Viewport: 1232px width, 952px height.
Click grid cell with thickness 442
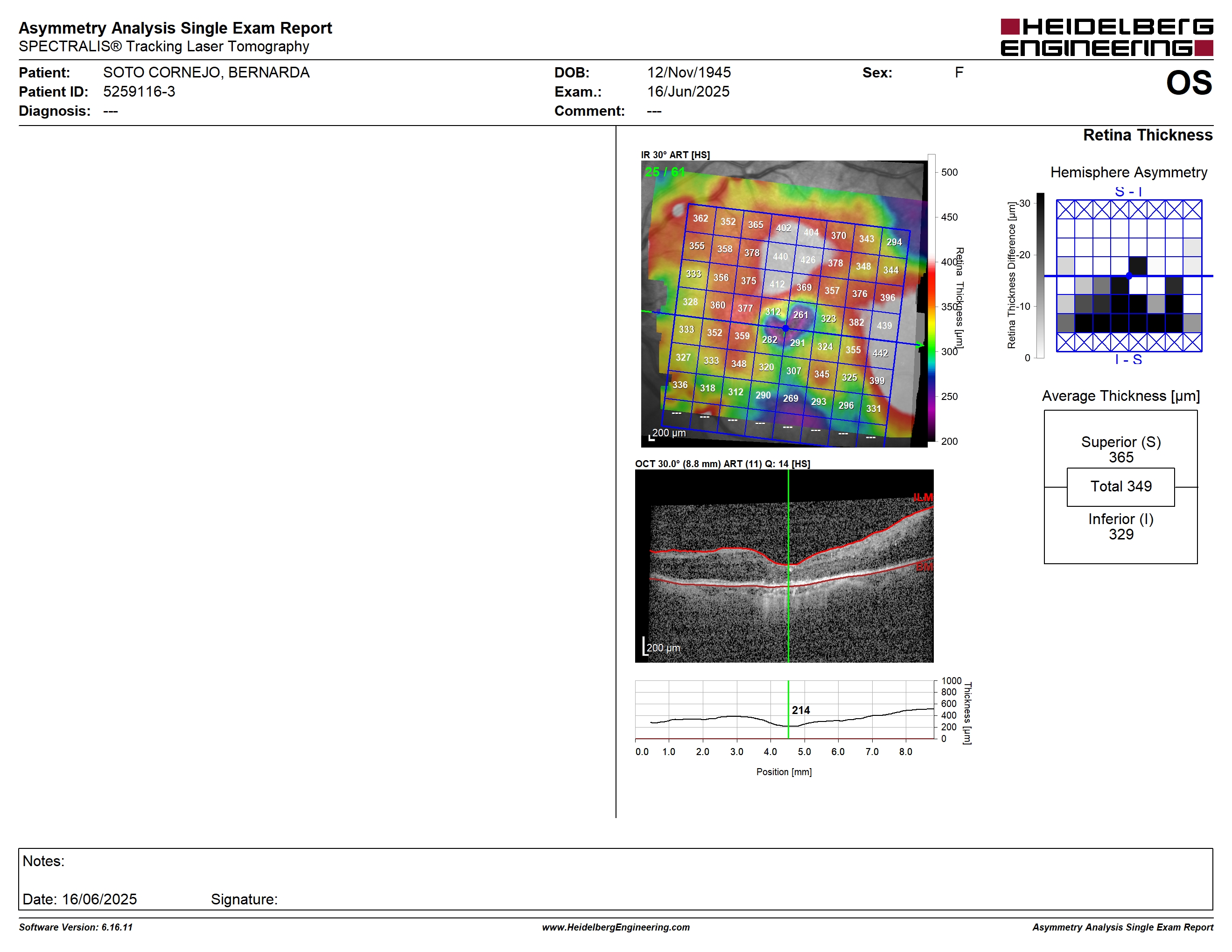point(880,353)
